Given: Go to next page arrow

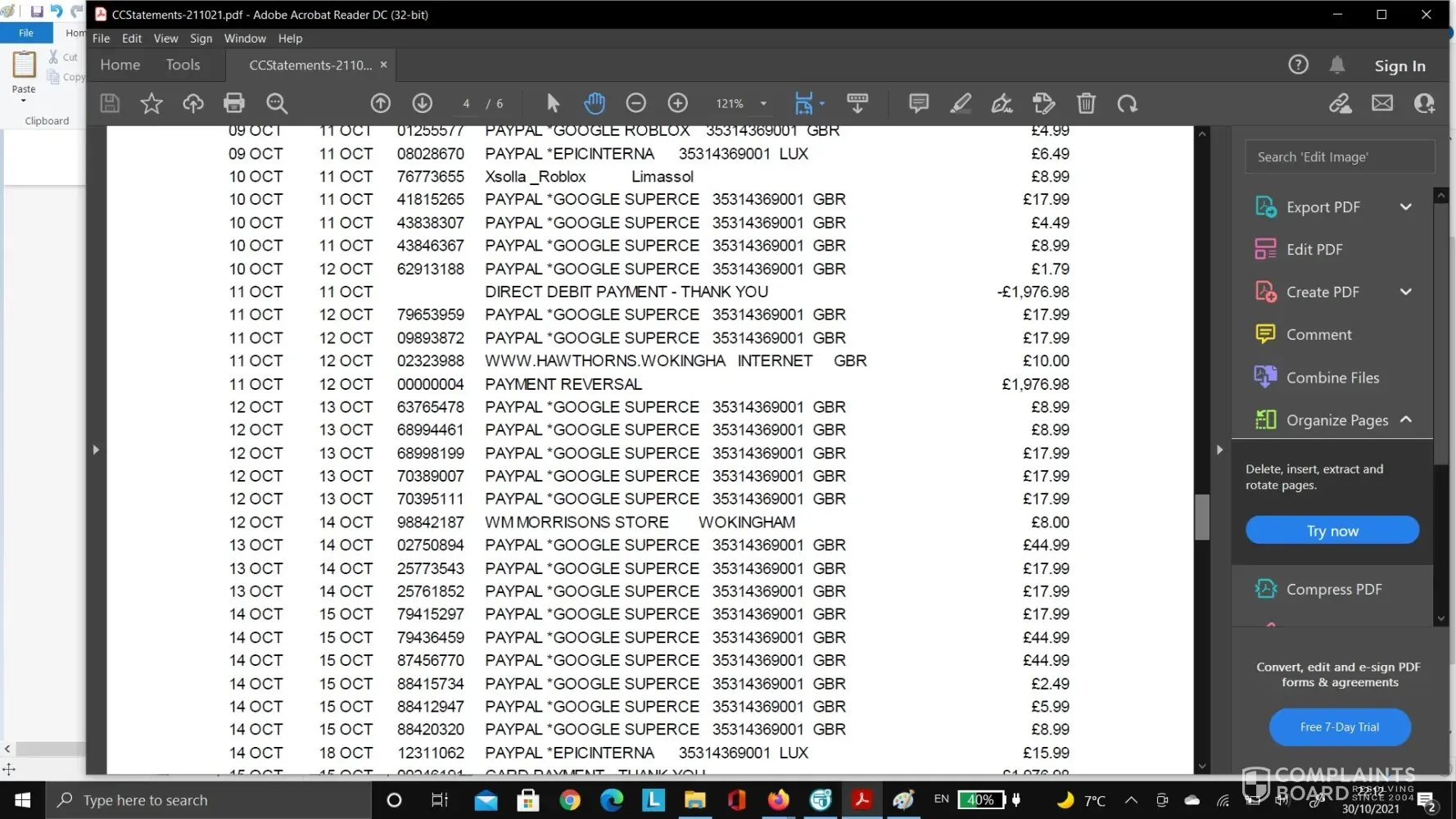Looking at the screenshot, I should coord(423,103).
